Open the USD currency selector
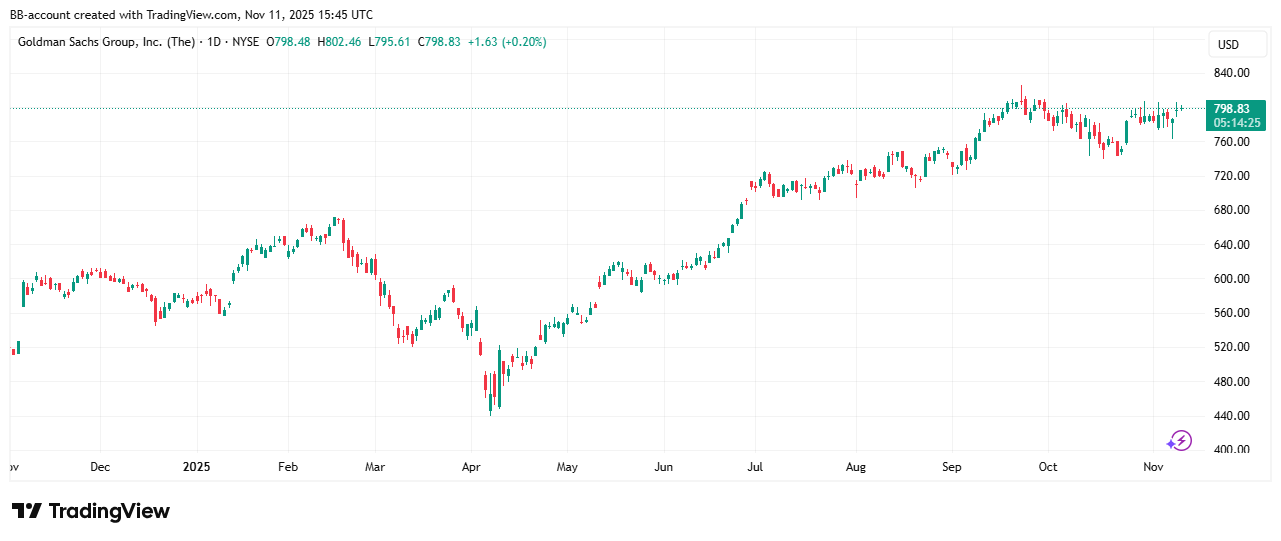The height and width of the screenshot is (541, 1281). coord(1227,45)
